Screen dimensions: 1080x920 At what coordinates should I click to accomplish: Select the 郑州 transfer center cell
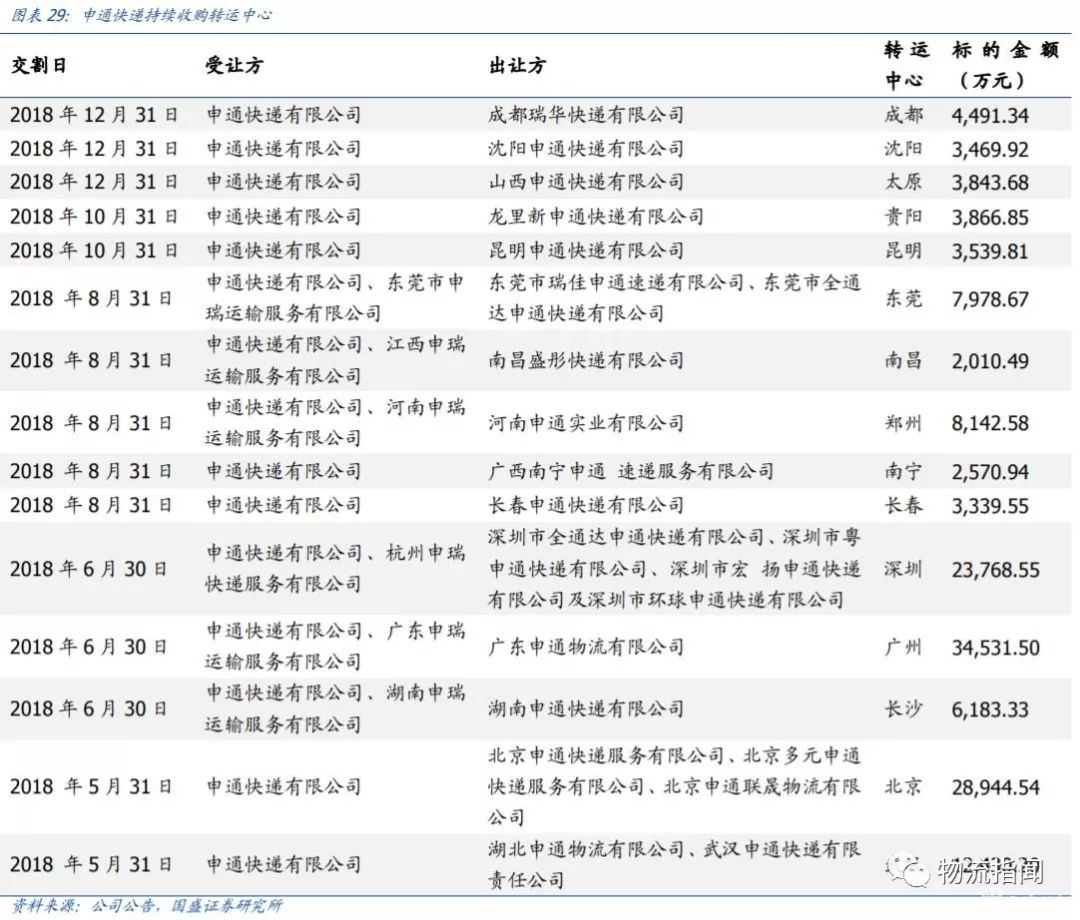click(x=903, y=423)
